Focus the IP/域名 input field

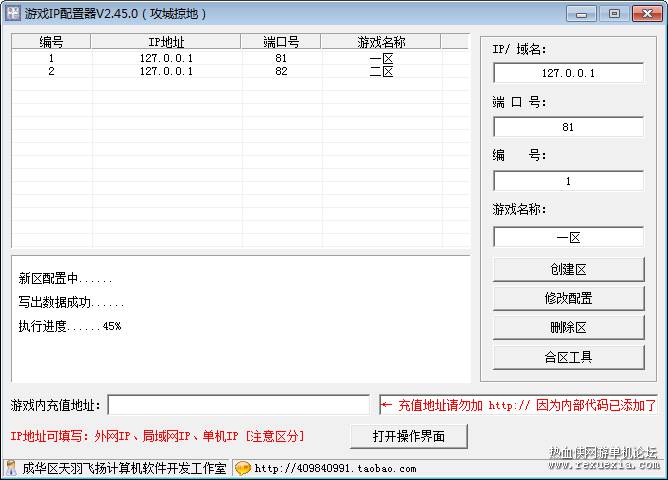tap(568, 73)
